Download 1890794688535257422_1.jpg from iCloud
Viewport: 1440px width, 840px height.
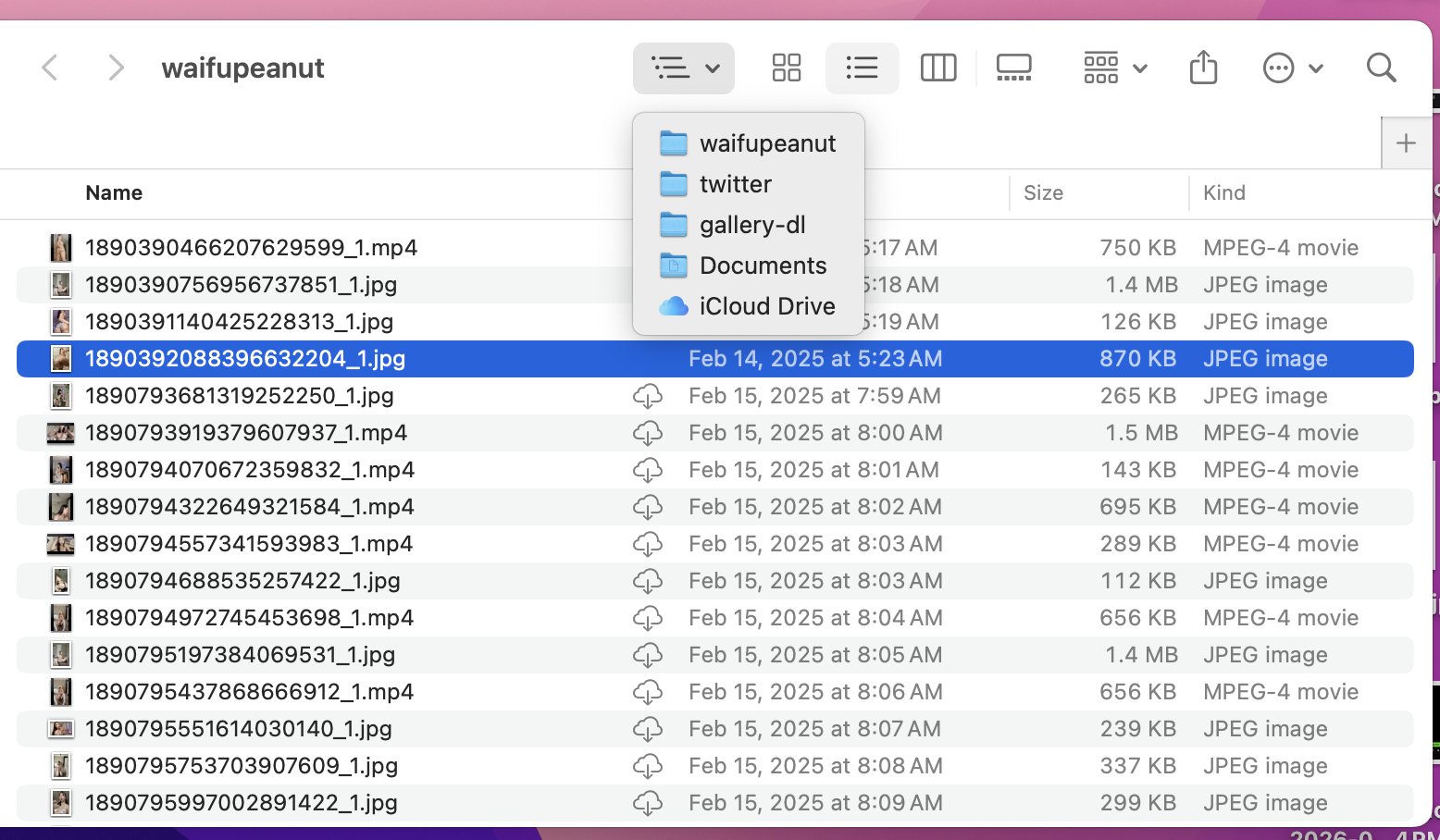coord(648,581)
